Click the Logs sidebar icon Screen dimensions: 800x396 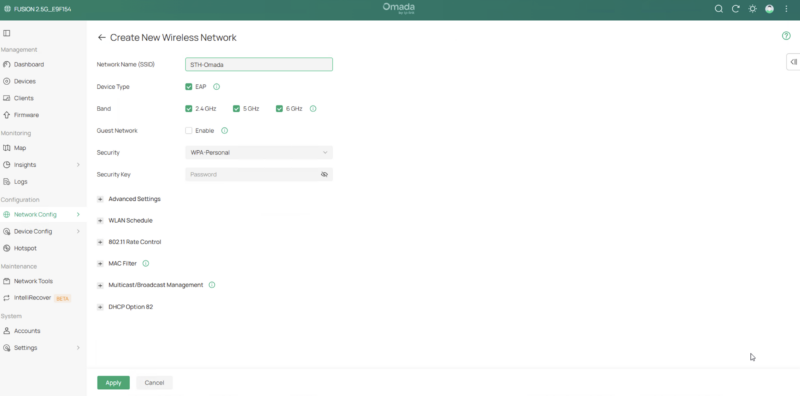pyautogui.click(x=7, y=182)
